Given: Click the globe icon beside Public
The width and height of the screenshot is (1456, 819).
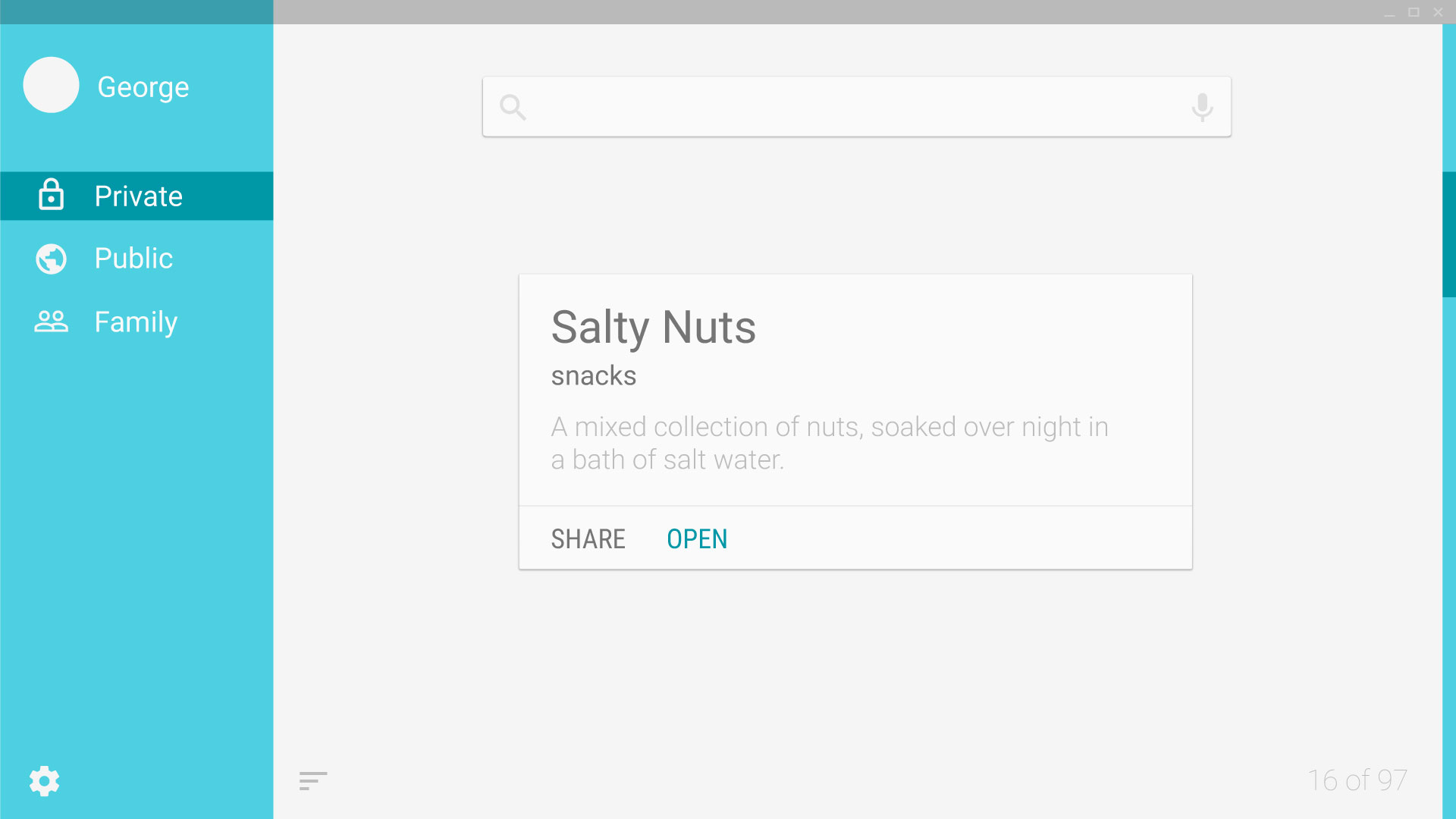Looking at the screenshot, I should pos(51,259).
